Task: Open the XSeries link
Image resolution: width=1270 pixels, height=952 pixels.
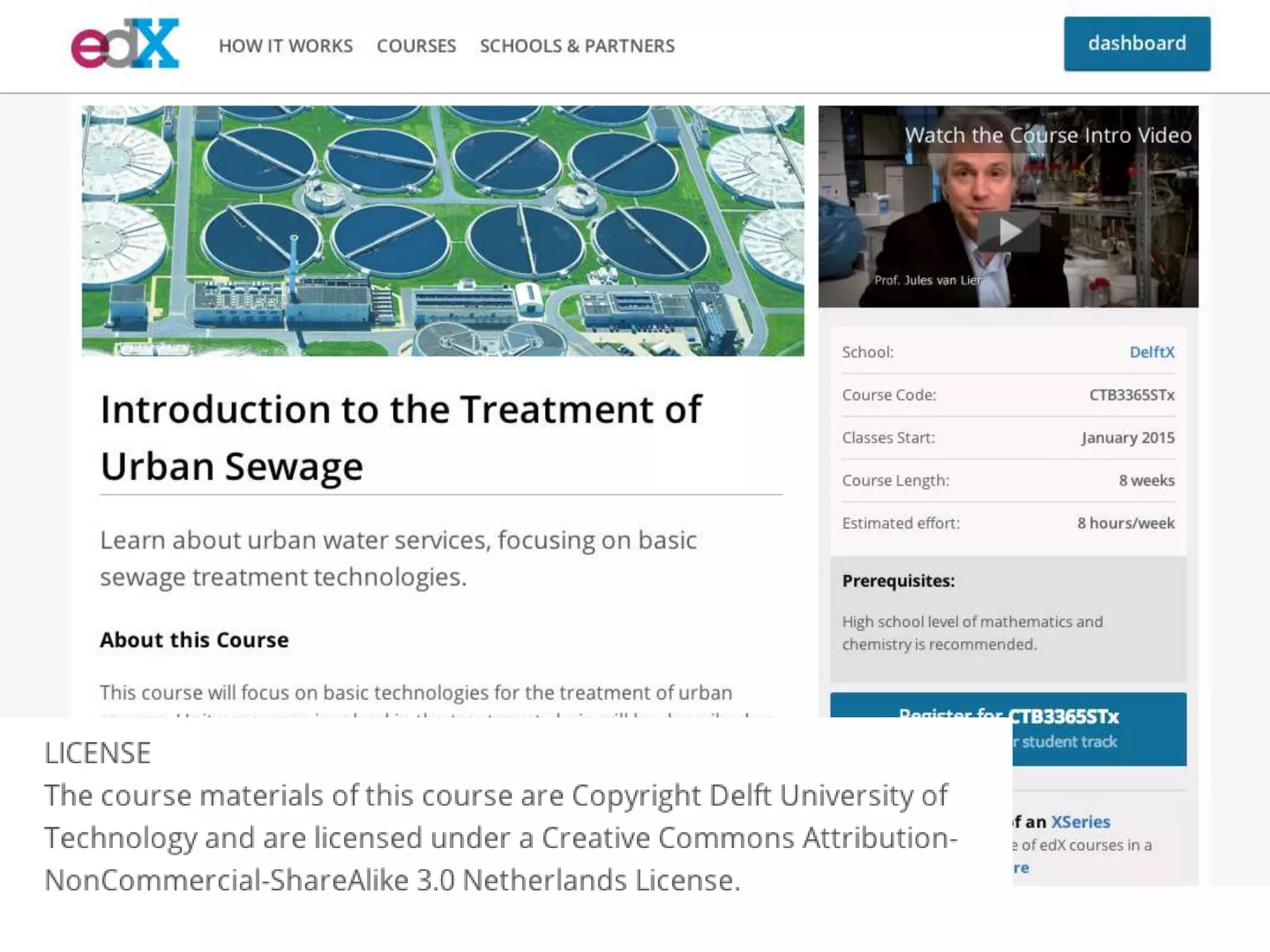Action: (x=1080, y=822)
